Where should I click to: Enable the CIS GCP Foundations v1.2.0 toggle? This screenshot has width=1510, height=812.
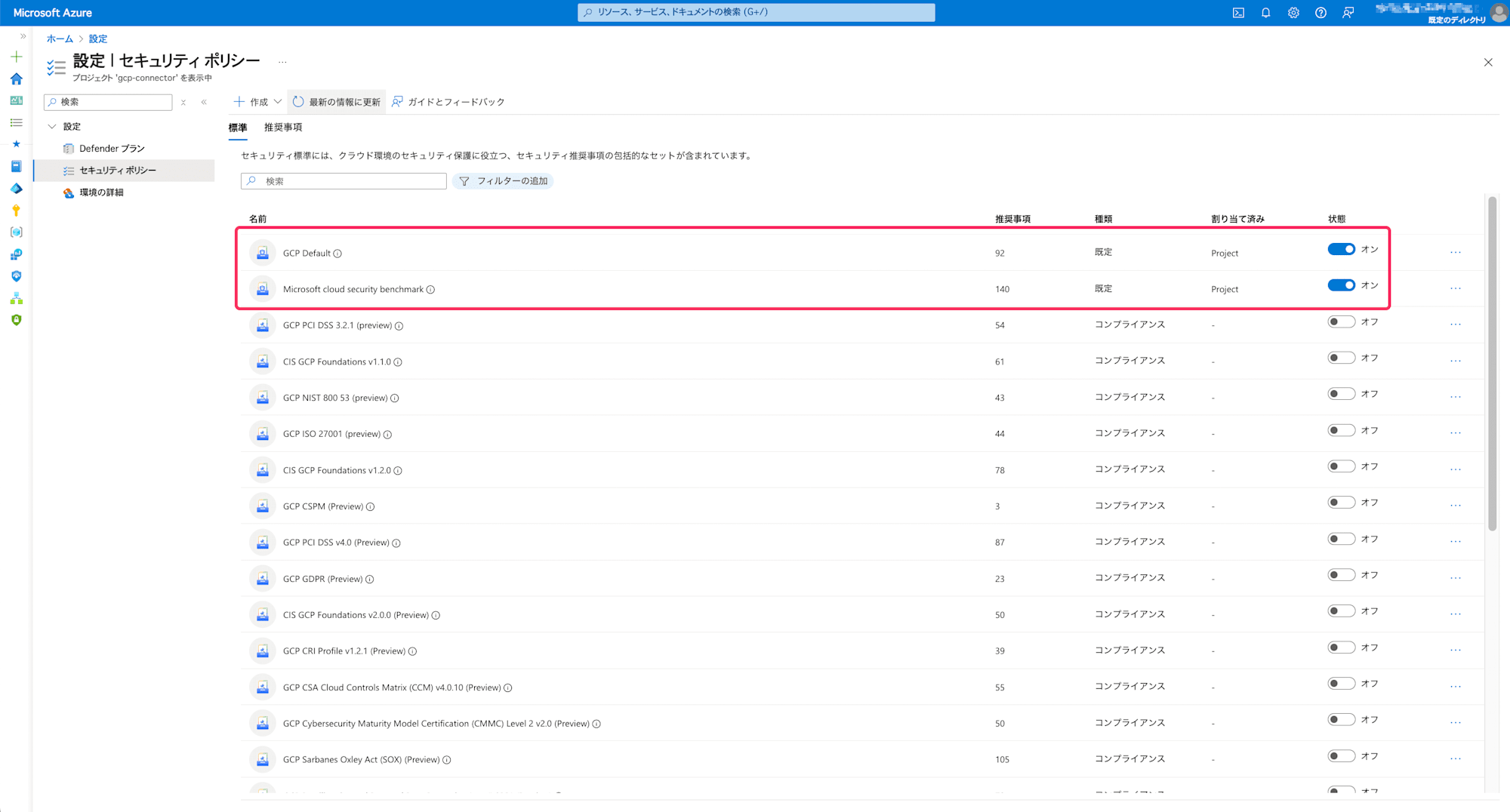click(x=1341, y=466)
